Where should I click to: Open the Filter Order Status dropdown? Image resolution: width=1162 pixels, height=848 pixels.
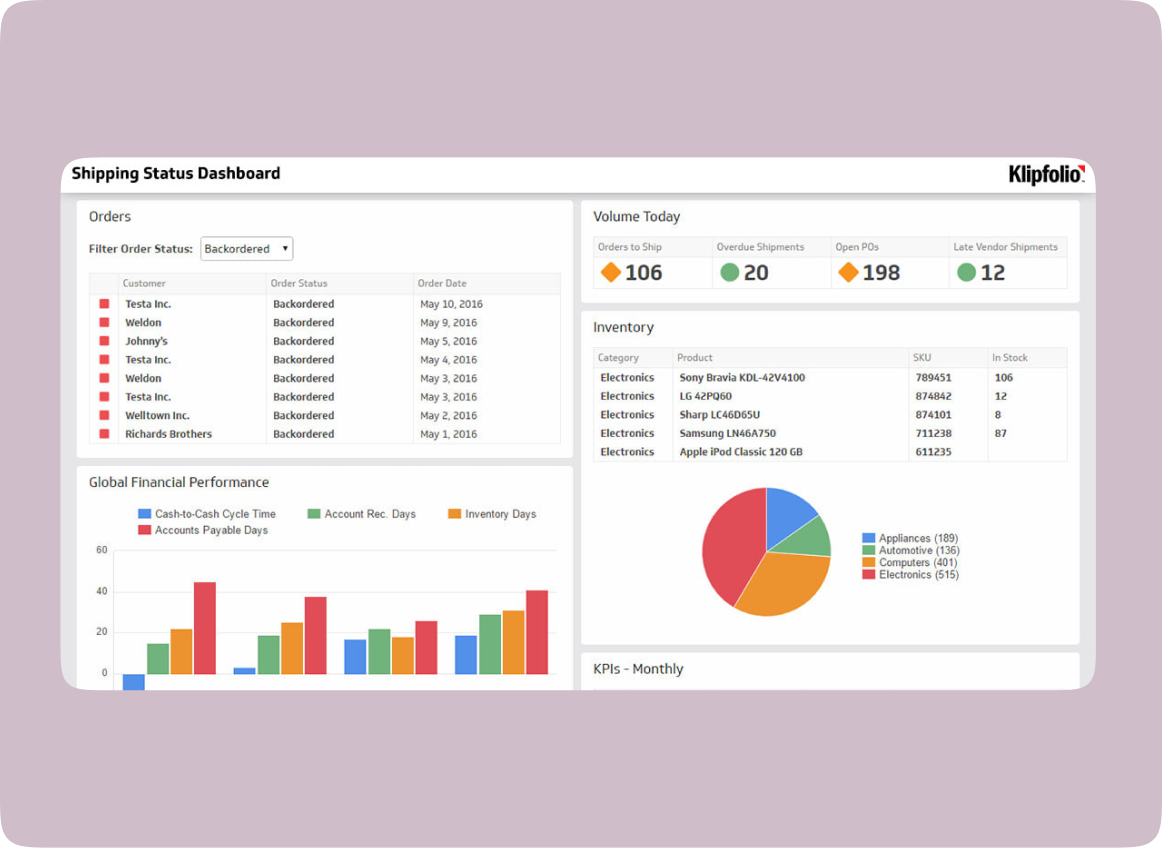click(246, 249)
